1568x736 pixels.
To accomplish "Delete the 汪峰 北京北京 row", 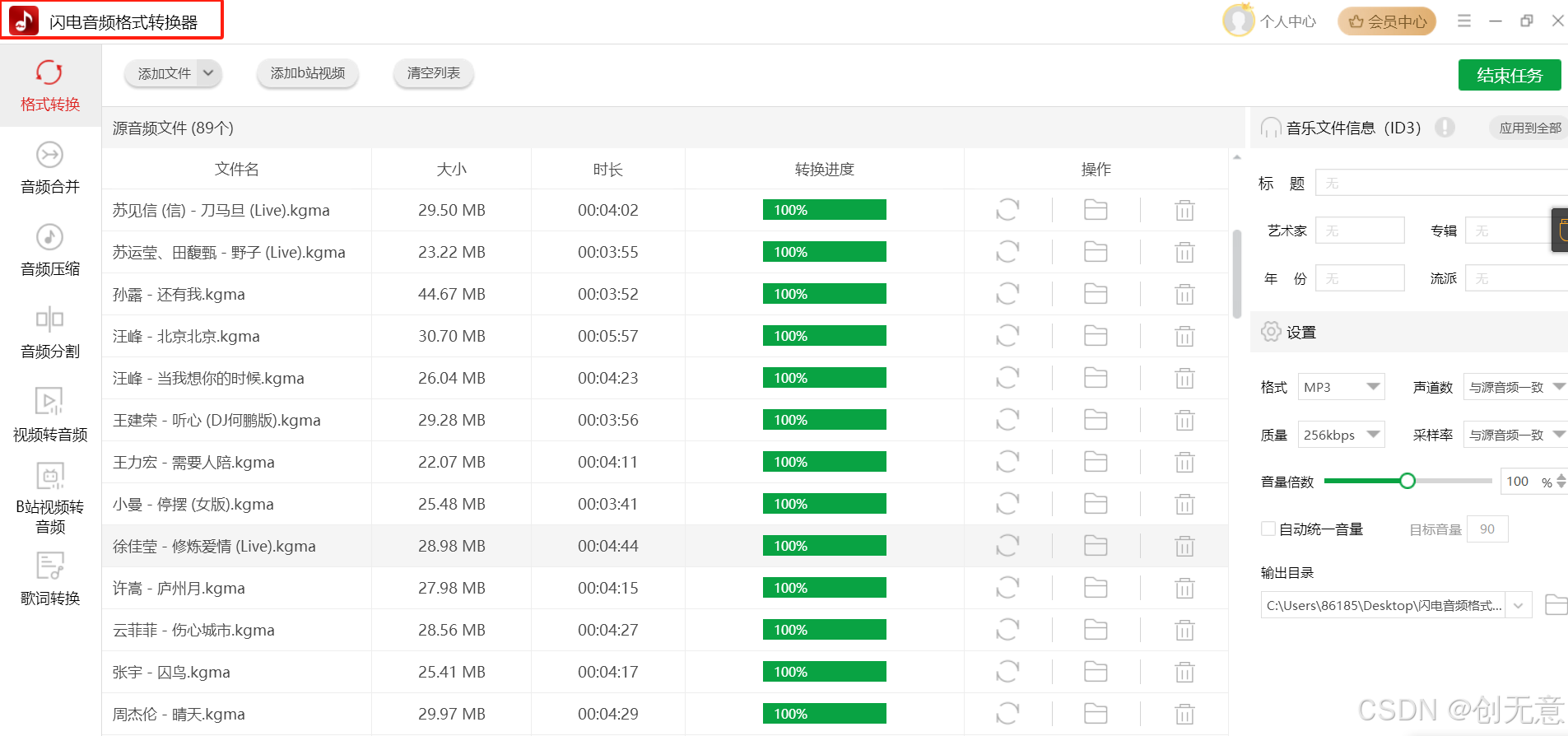I will 1184,337.
